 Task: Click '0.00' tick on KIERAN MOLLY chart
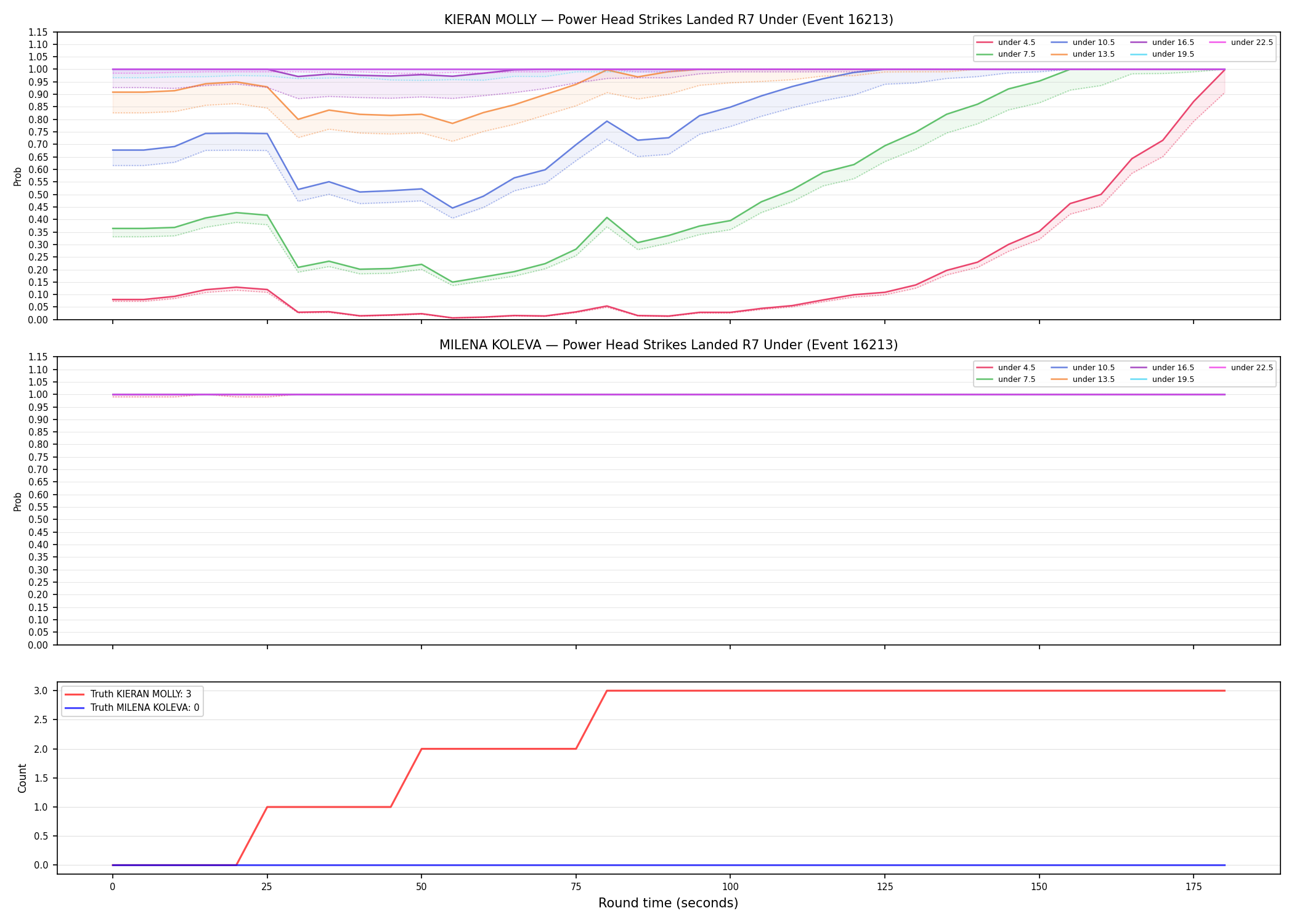[x=38, y=320]
